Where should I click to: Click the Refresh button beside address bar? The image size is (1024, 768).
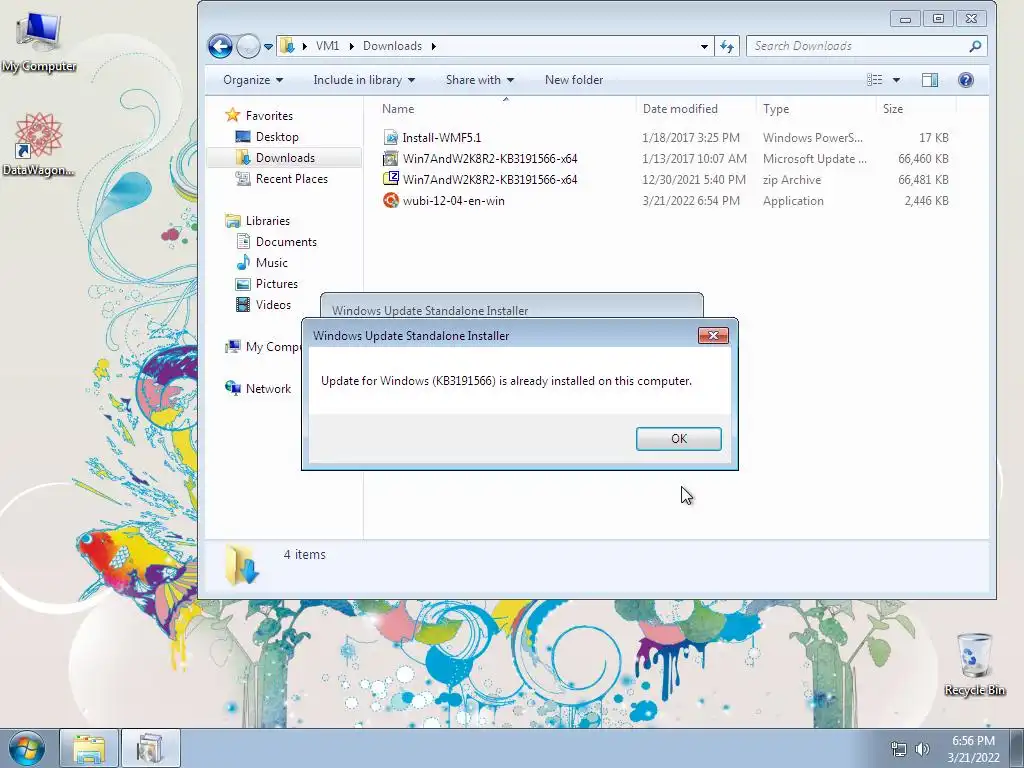click(x=727, y=46)
